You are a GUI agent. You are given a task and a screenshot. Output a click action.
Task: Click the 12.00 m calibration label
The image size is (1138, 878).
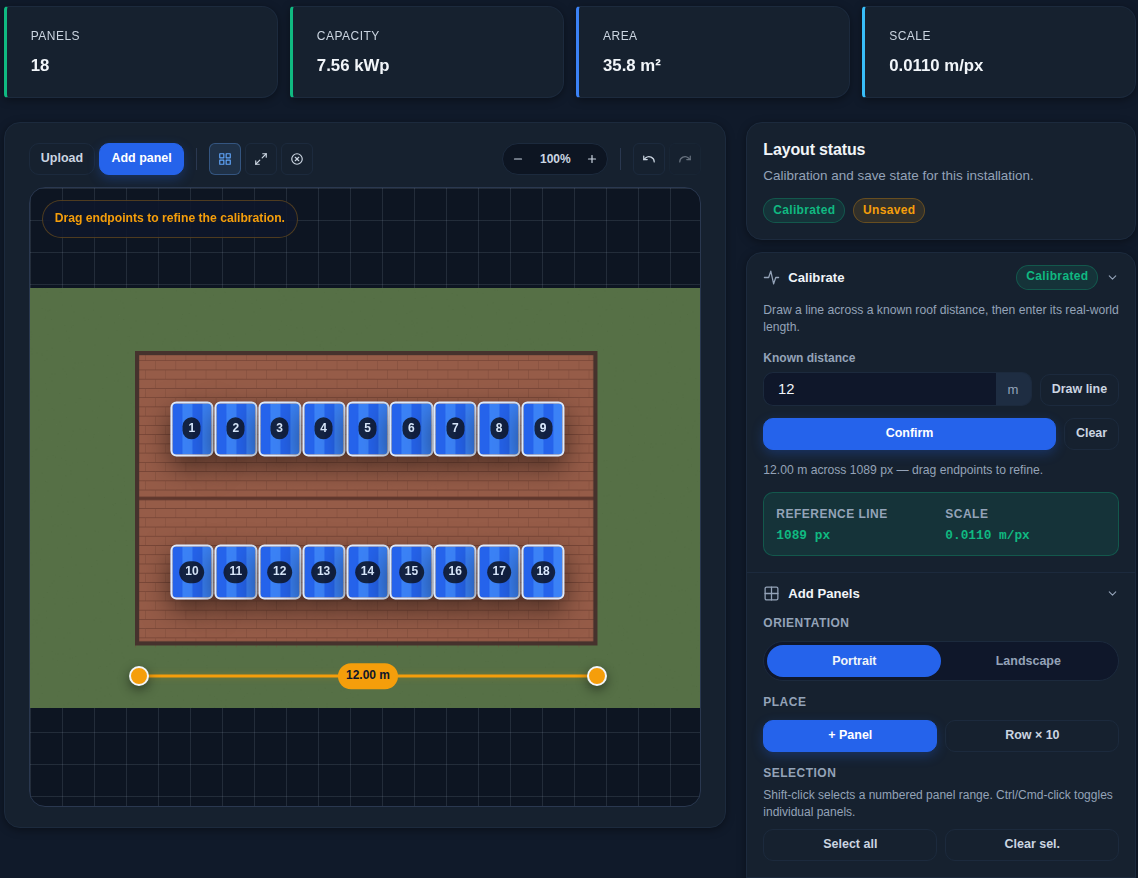pos(368,676)
